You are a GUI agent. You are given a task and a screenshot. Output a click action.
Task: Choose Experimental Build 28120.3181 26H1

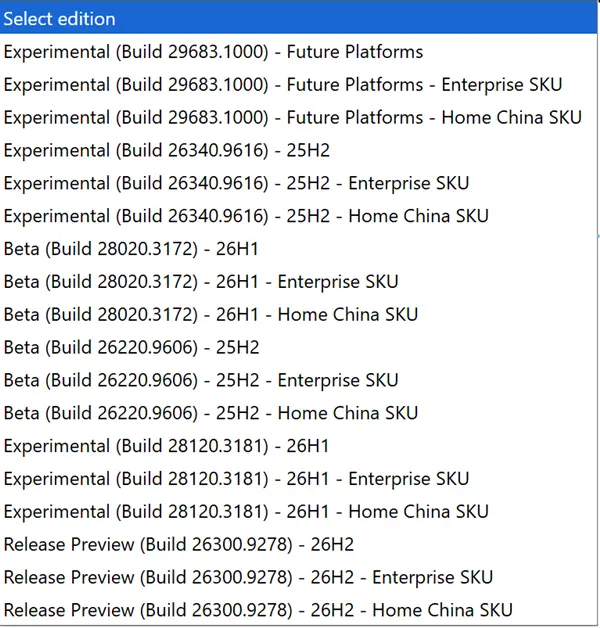pyautogui.click(x=298, y=446)
